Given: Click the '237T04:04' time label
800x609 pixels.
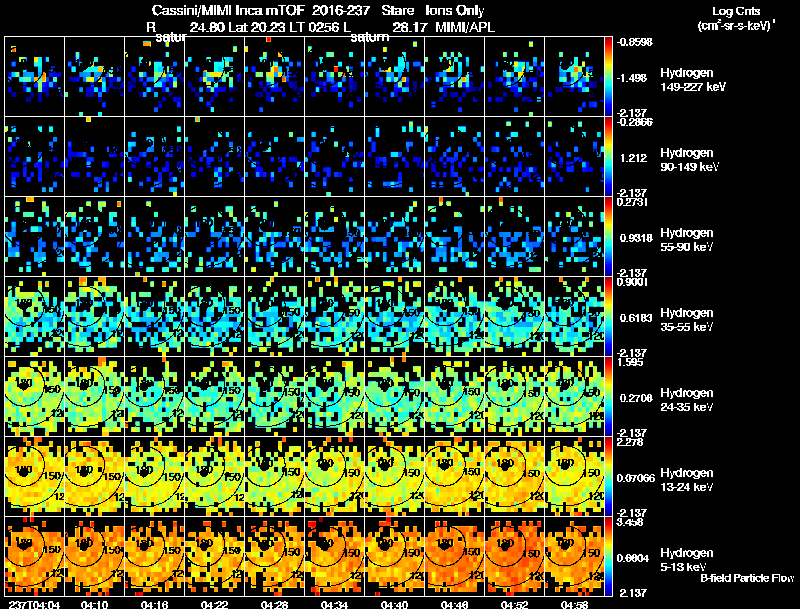Looking at the screenshot, I should [34, 604].
